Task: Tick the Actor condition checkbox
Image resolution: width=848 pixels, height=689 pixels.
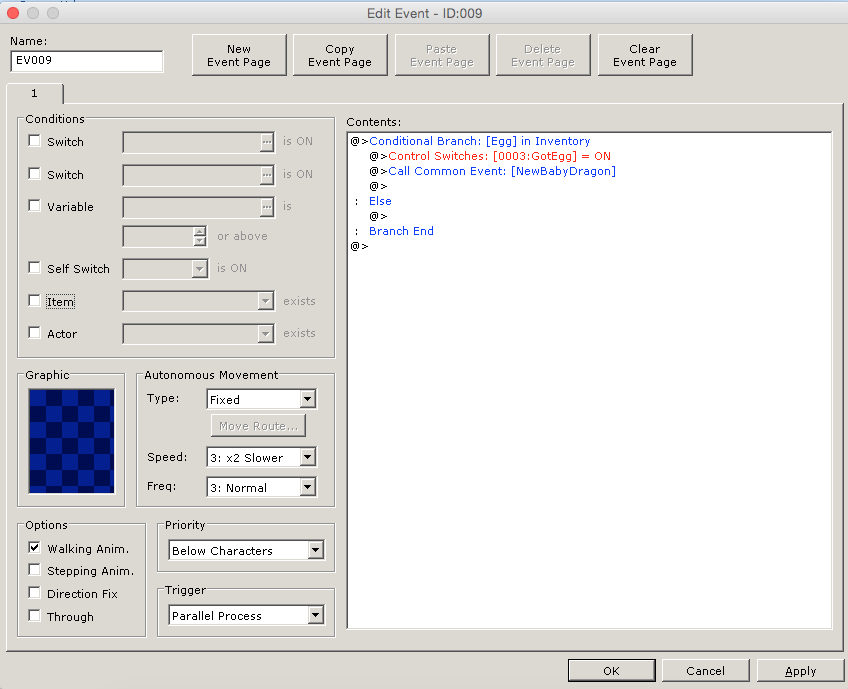Action: (34, 333)
